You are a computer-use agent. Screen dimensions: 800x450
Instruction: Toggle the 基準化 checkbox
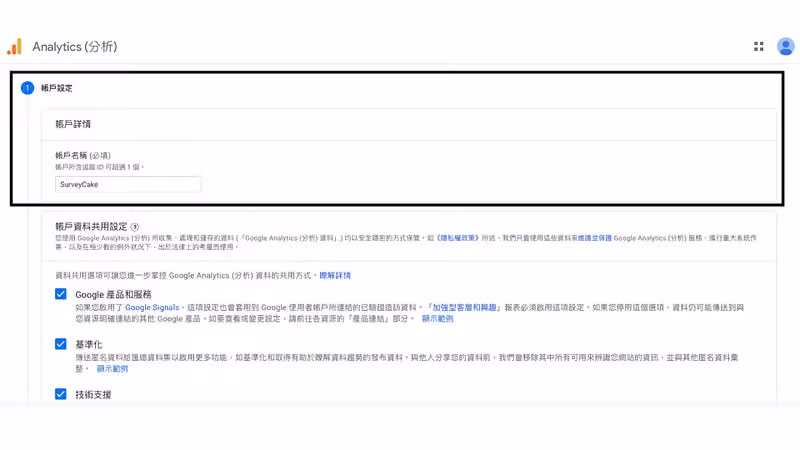point(61,344)
